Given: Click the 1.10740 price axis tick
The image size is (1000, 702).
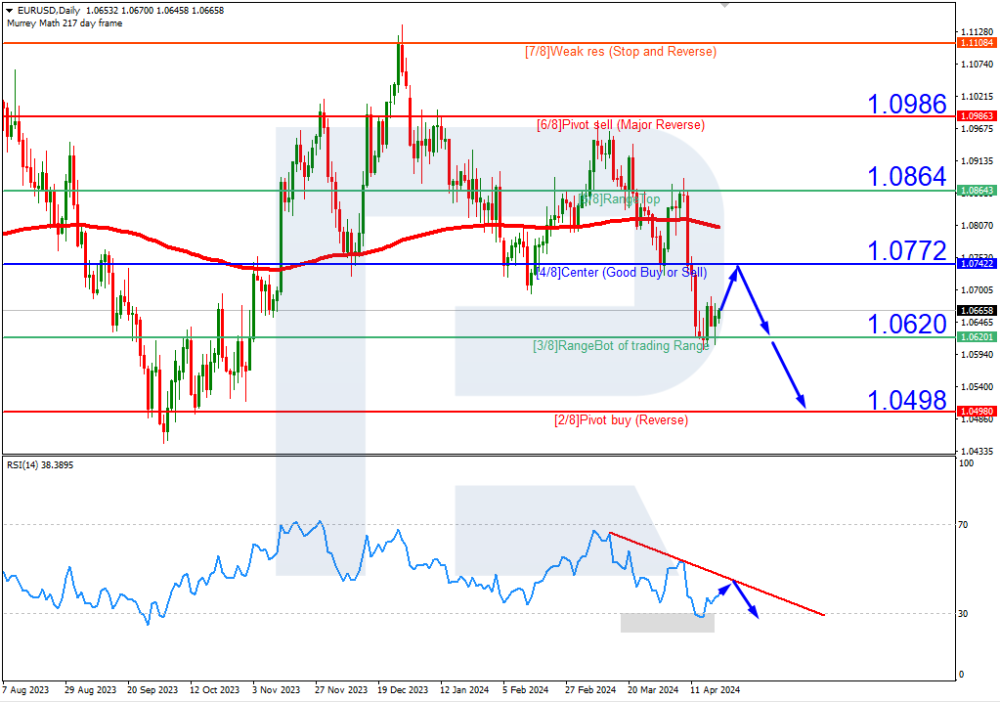Looking at the screenshot, I should point(977,64).
